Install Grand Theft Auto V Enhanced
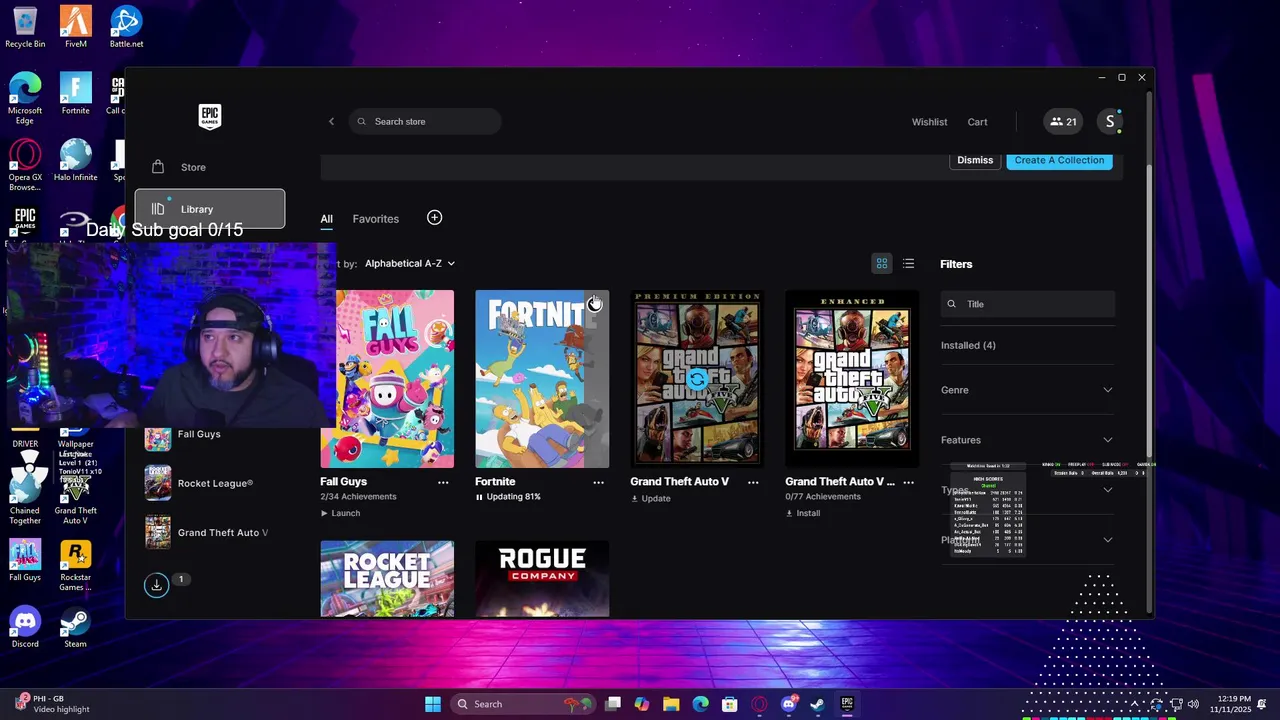This screenshot has width=1280, height=720. click(x=803, y=513)
